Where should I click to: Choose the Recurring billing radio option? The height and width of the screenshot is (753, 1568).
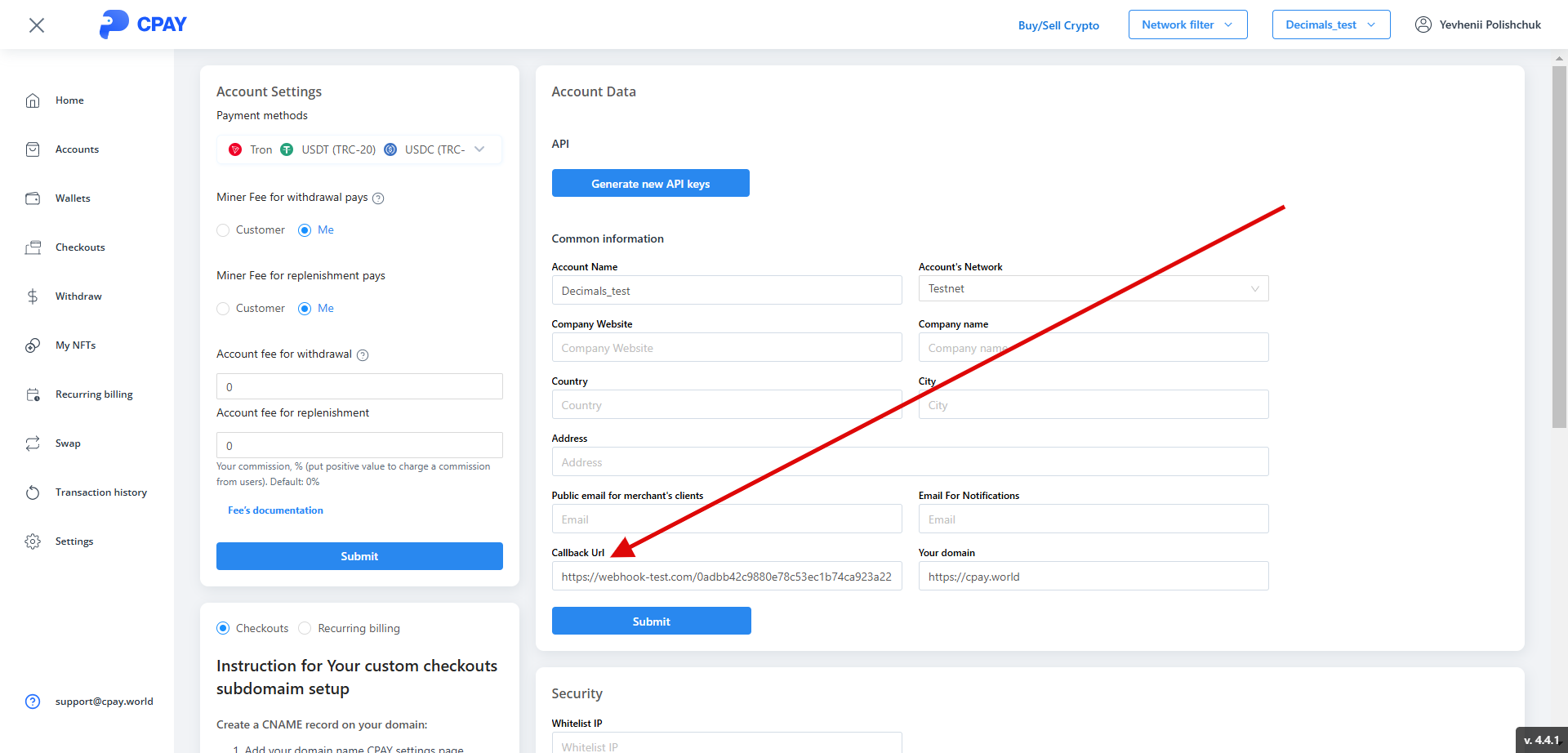pyautogui.click(x=305, y=628)
